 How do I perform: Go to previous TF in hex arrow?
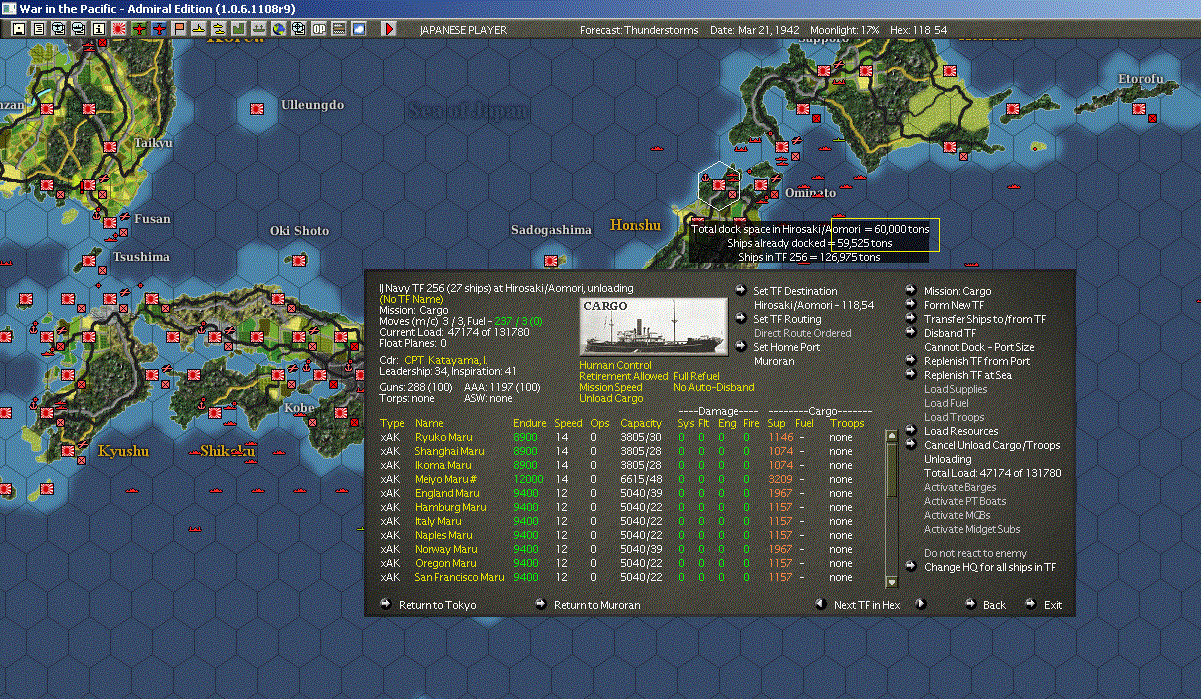click(x=820, y=604)
